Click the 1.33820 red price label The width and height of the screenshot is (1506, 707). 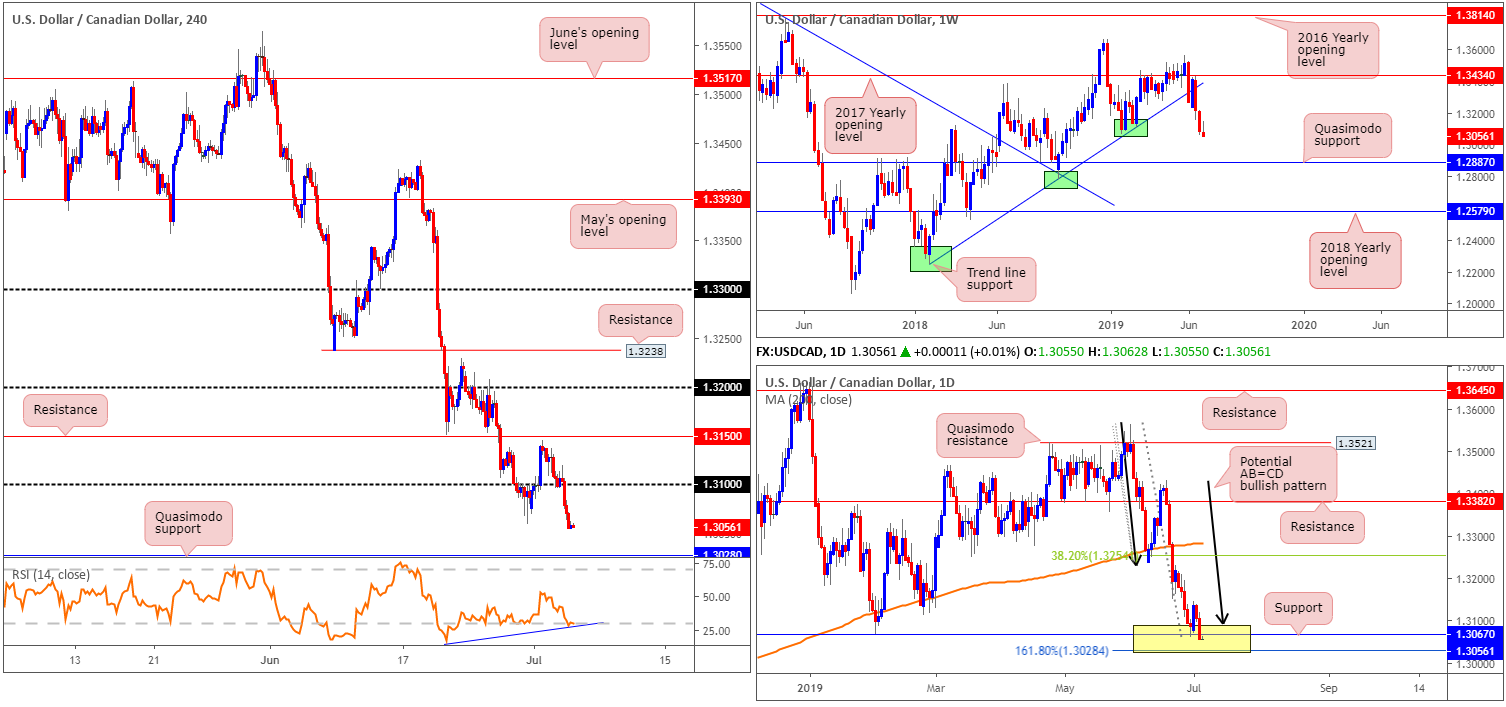coord(1475,501)
